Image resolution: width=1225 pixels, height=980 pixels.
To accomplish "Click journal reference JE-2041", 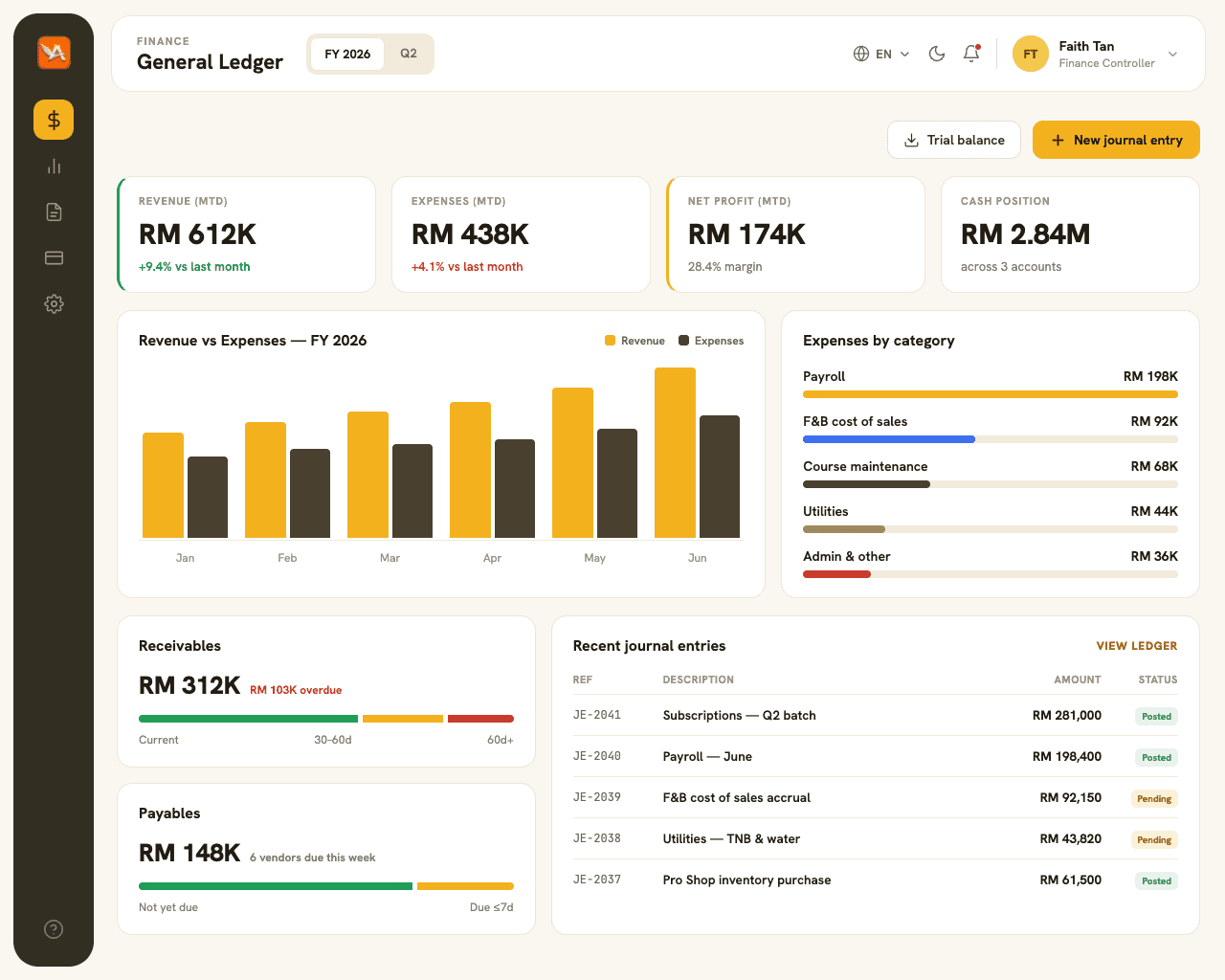I will coord(597,715).
